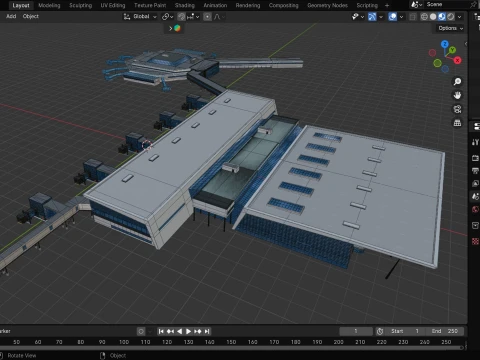Open the Render properties tab icon
The image size is (480, 360).
click(x=475, y=158)
